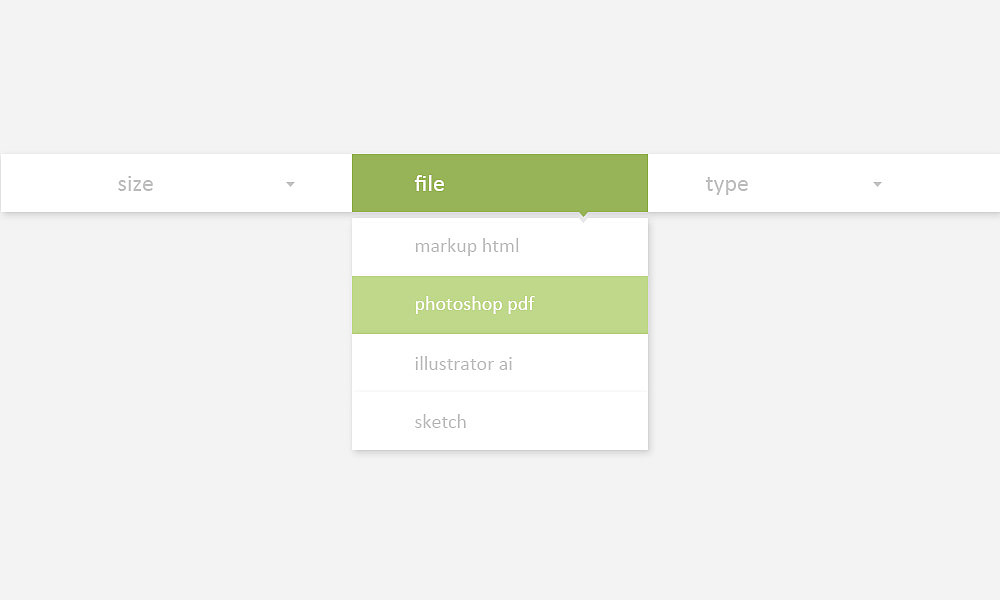This screenshot has width=1000, height=600.
Task: Click the type label text
Action: point(726,185)
